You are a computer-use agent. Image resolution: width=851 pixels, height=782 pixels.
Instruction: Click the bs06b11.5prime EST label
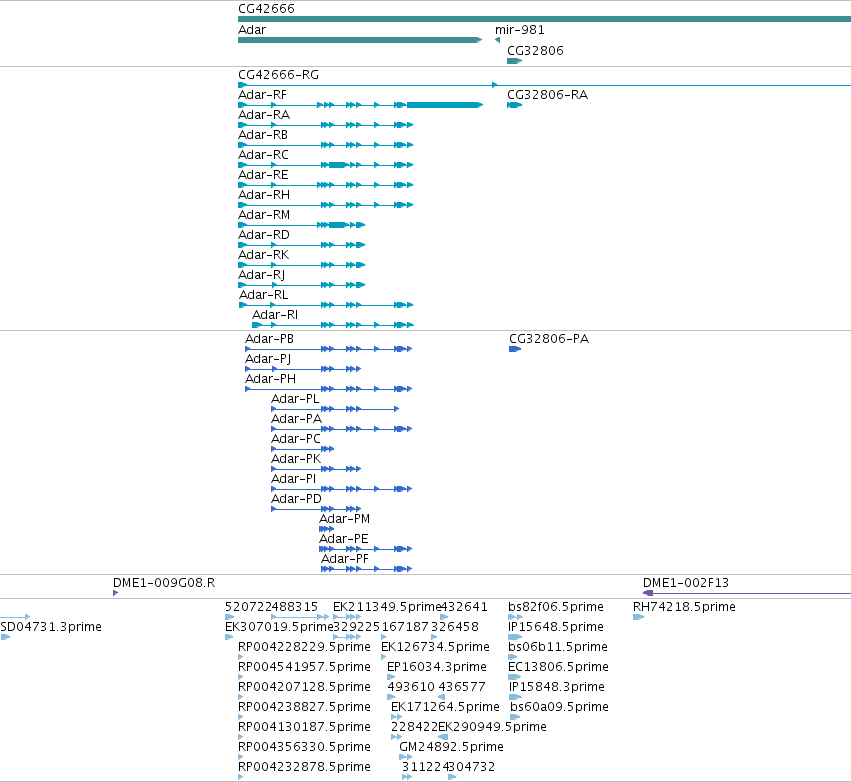click(558, 647)
